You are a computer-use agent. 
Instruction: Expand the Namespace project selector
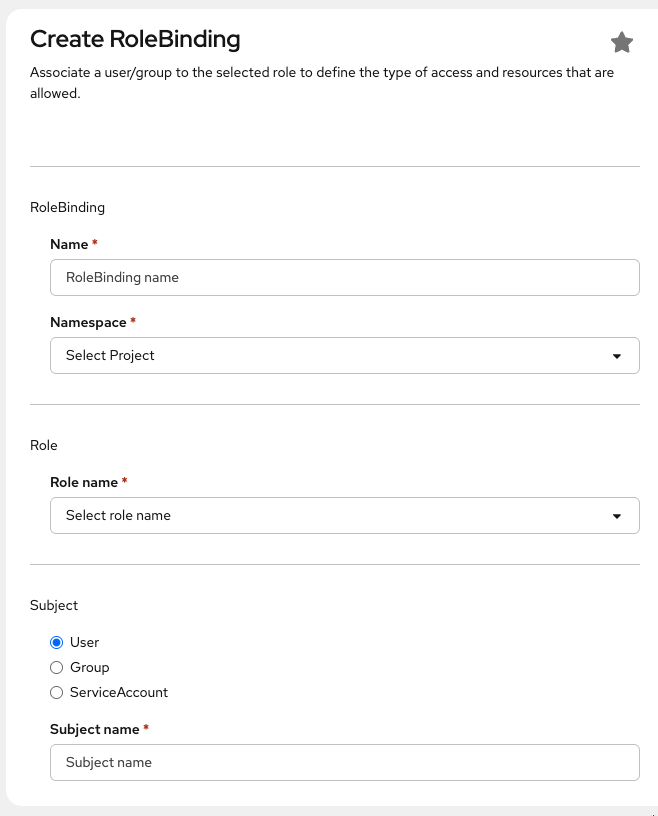coord(345,355)
